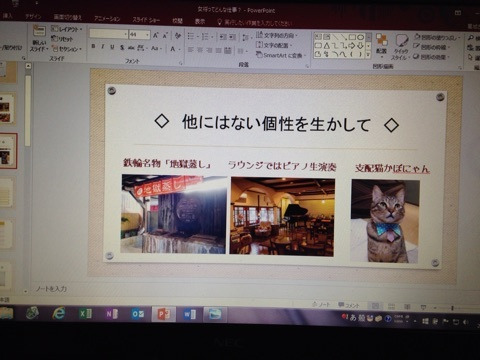Open the font size 44 dropdown
Image resolution: width=480 pixels, height=360 pixels.
(148, 35)
